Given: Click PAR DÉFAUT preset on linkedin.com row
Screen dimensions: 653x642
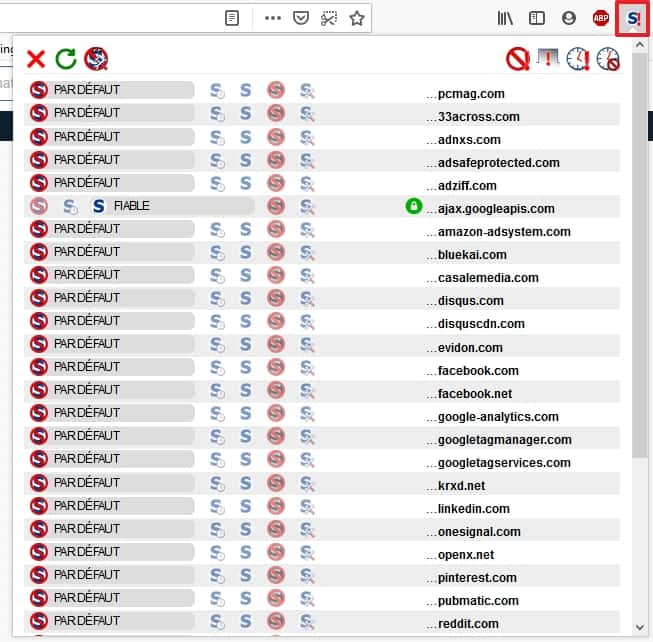Looking at the screenshot, I should pos(112,505).
